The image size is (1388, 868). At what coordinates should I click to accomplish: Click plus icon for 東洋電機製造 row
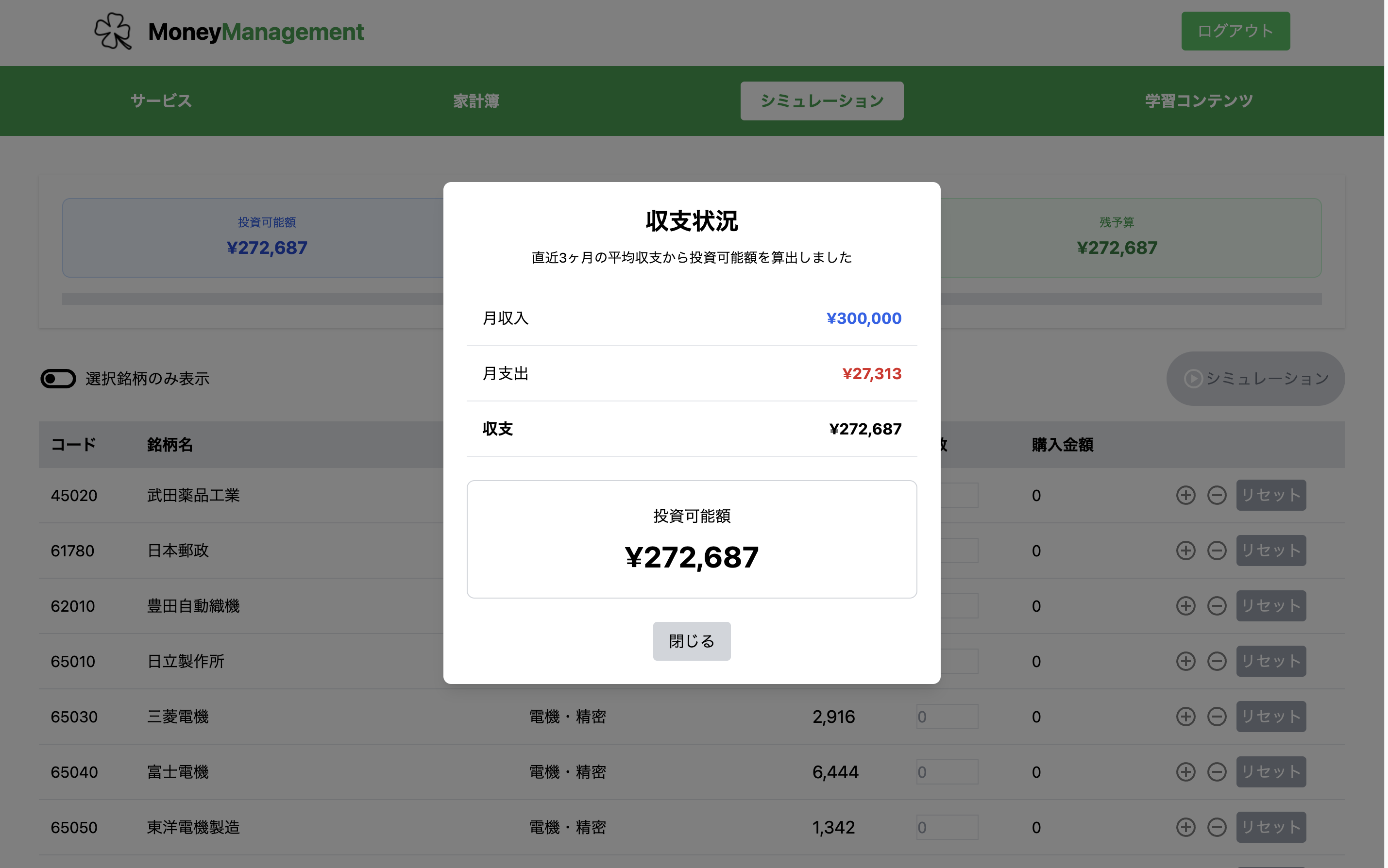[x=1185, y=827]
